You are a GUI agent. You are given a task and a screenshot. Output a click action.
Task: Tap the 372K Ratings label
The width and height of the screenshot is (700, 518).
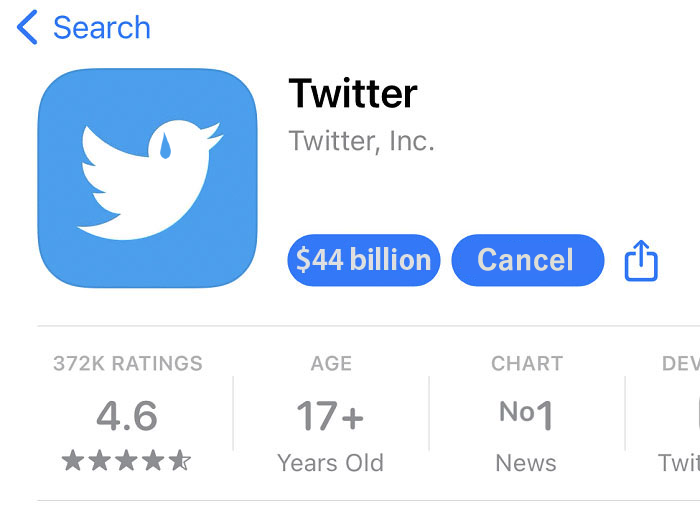point(127,364)
